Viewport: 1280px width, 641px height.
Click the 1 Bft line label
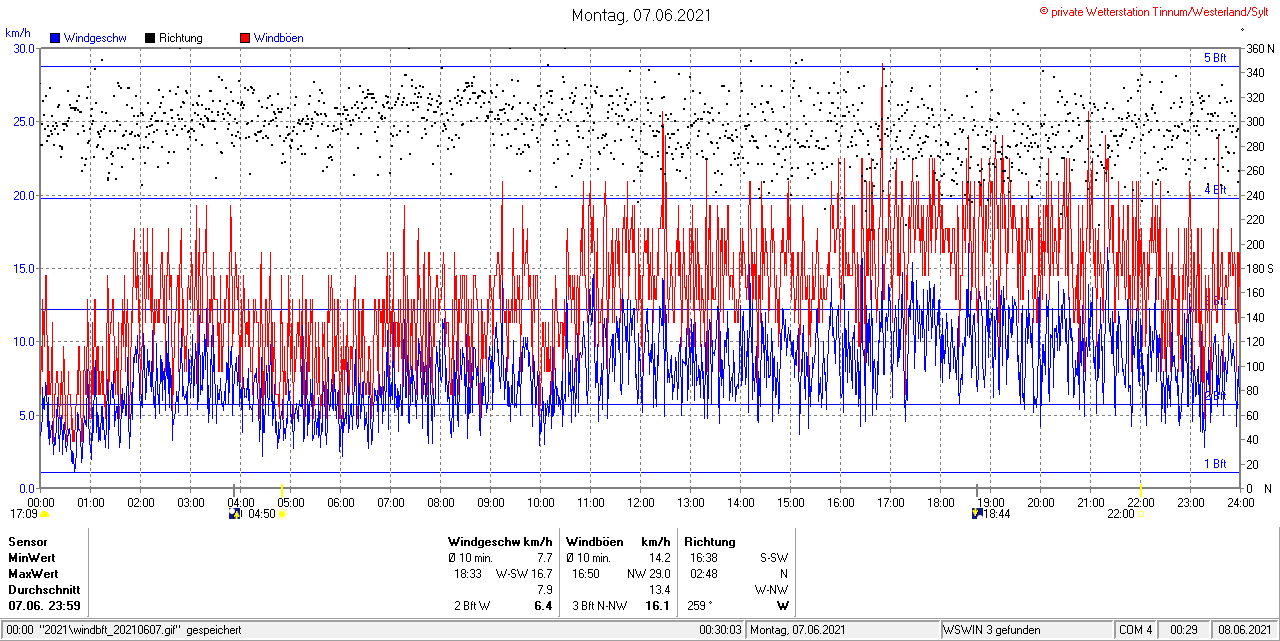point(1215,464)
